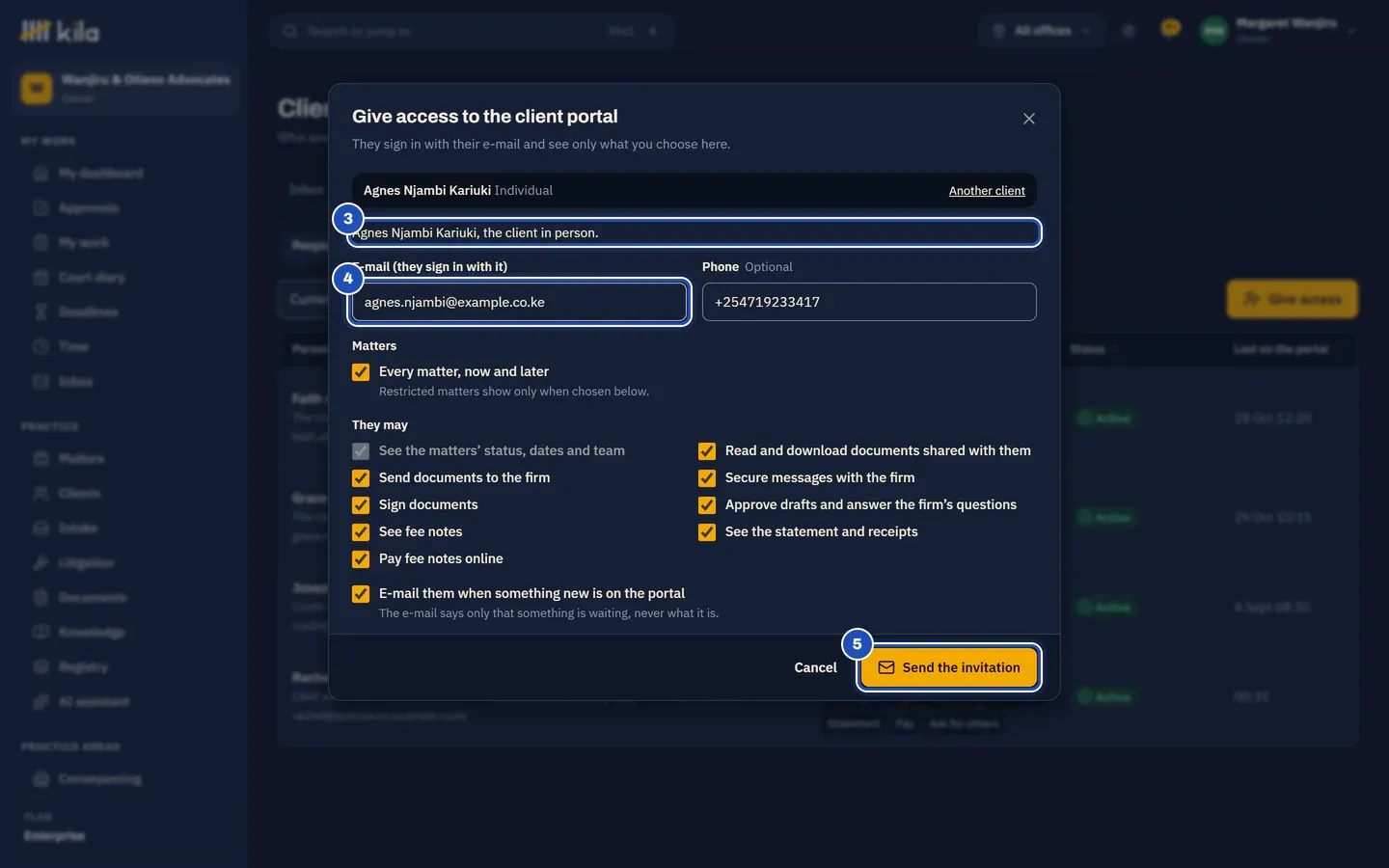Untick 'Every matter, now and later'

361,372
